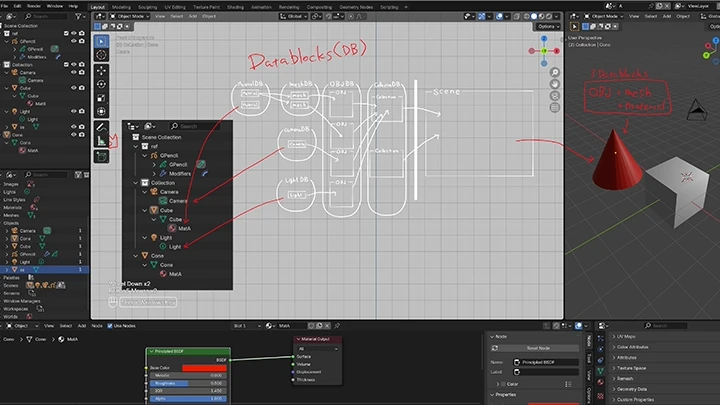This screenshot has width=720, height=405.
Task: Expand the Geometry Data panel
Action: point(632,389)
